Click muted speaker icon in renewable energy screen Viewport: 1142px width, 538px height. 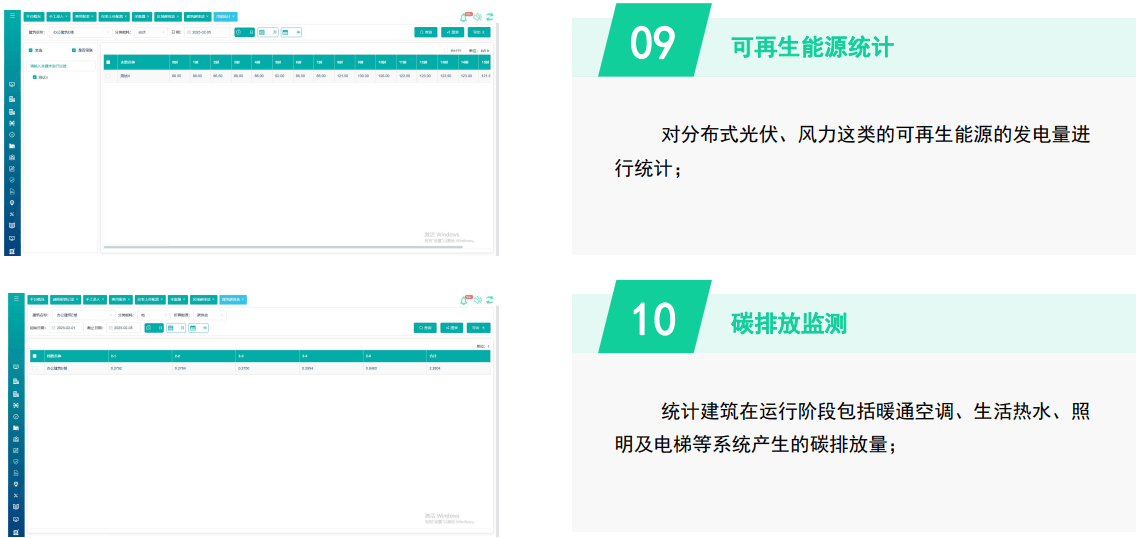(x=477, y=17)
